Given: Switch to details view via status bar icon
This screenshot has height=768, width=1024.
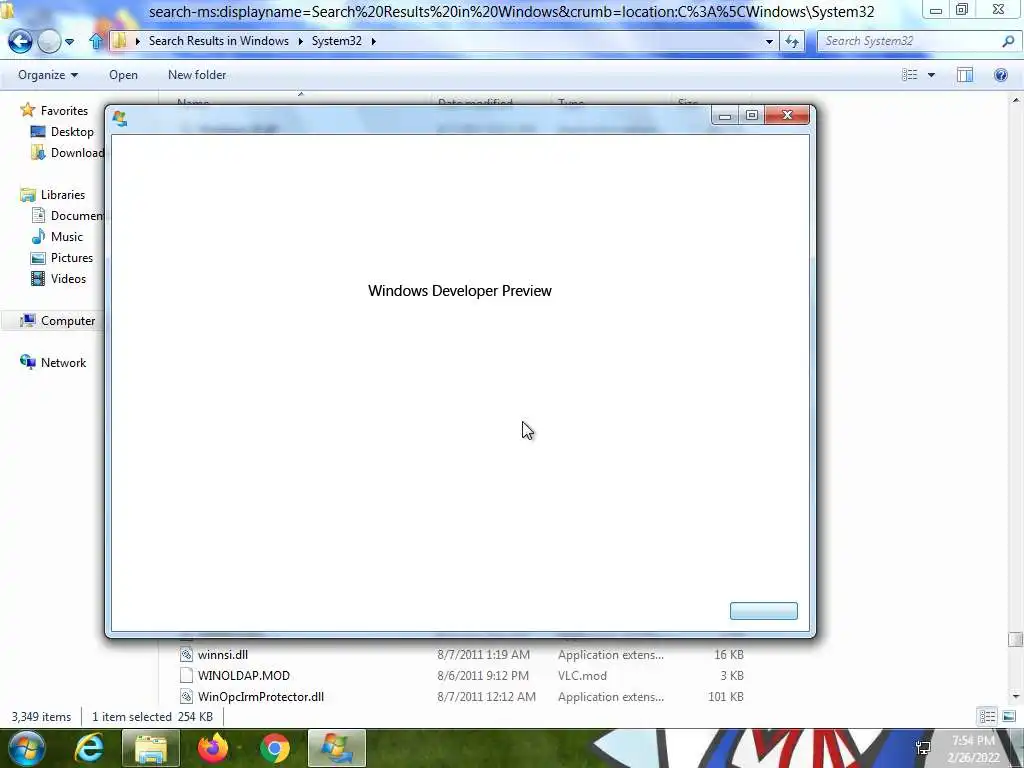Looking at the screenshot, I should (x=987, y=716).
